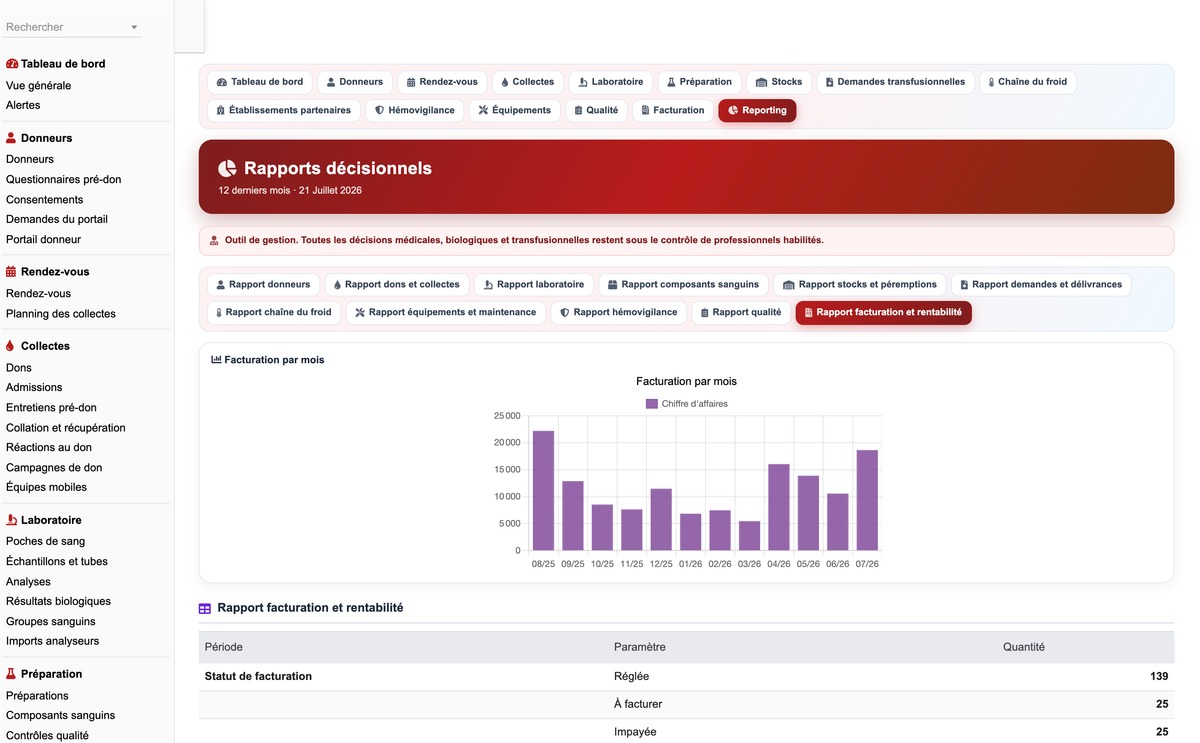Open Admissions sidebar link
This screenshot has height=743, width=1200.
34,388
